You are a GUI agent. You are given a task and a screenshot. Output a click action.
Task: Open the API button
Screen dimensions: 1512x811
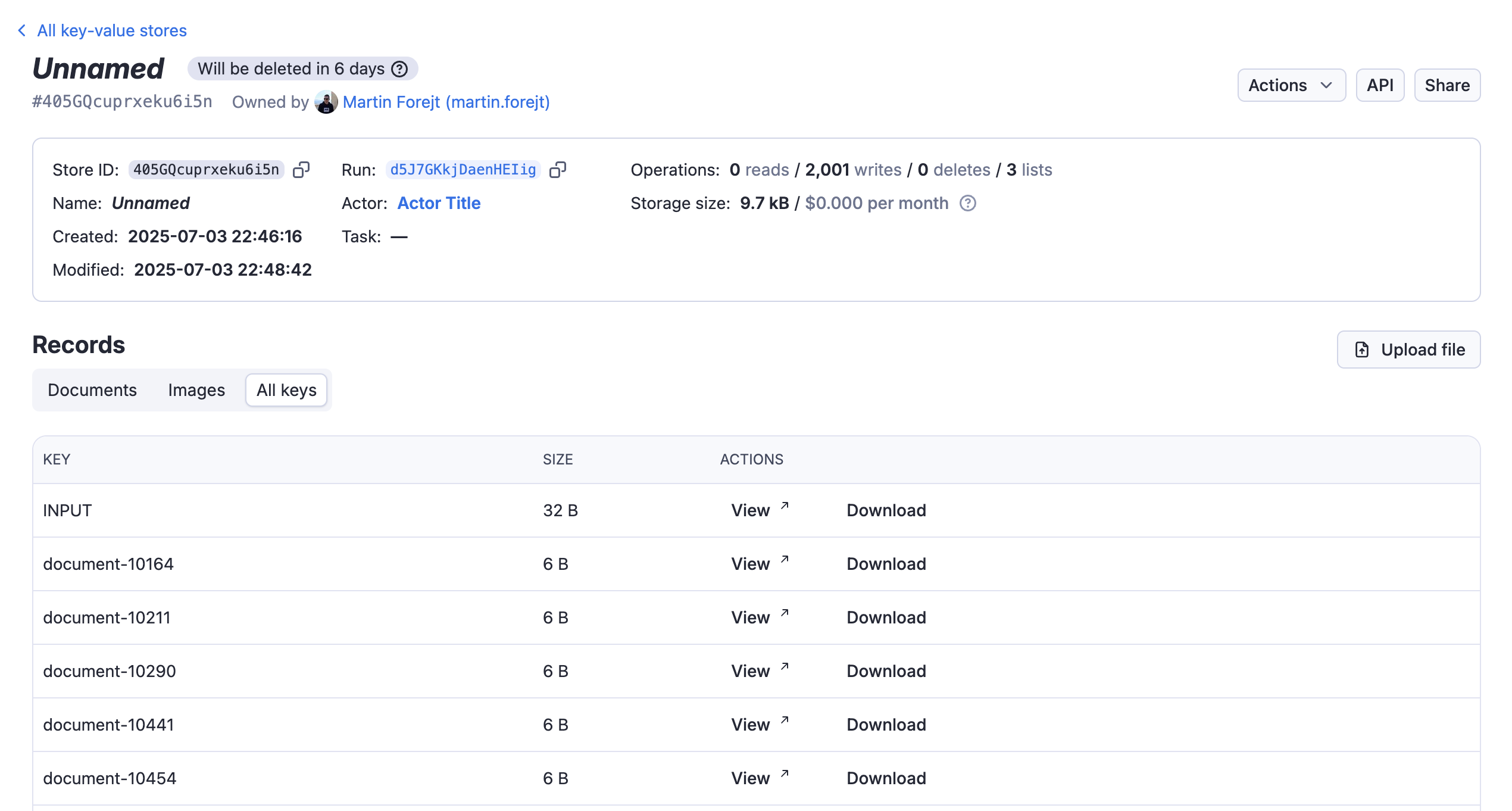point(1380,85)
